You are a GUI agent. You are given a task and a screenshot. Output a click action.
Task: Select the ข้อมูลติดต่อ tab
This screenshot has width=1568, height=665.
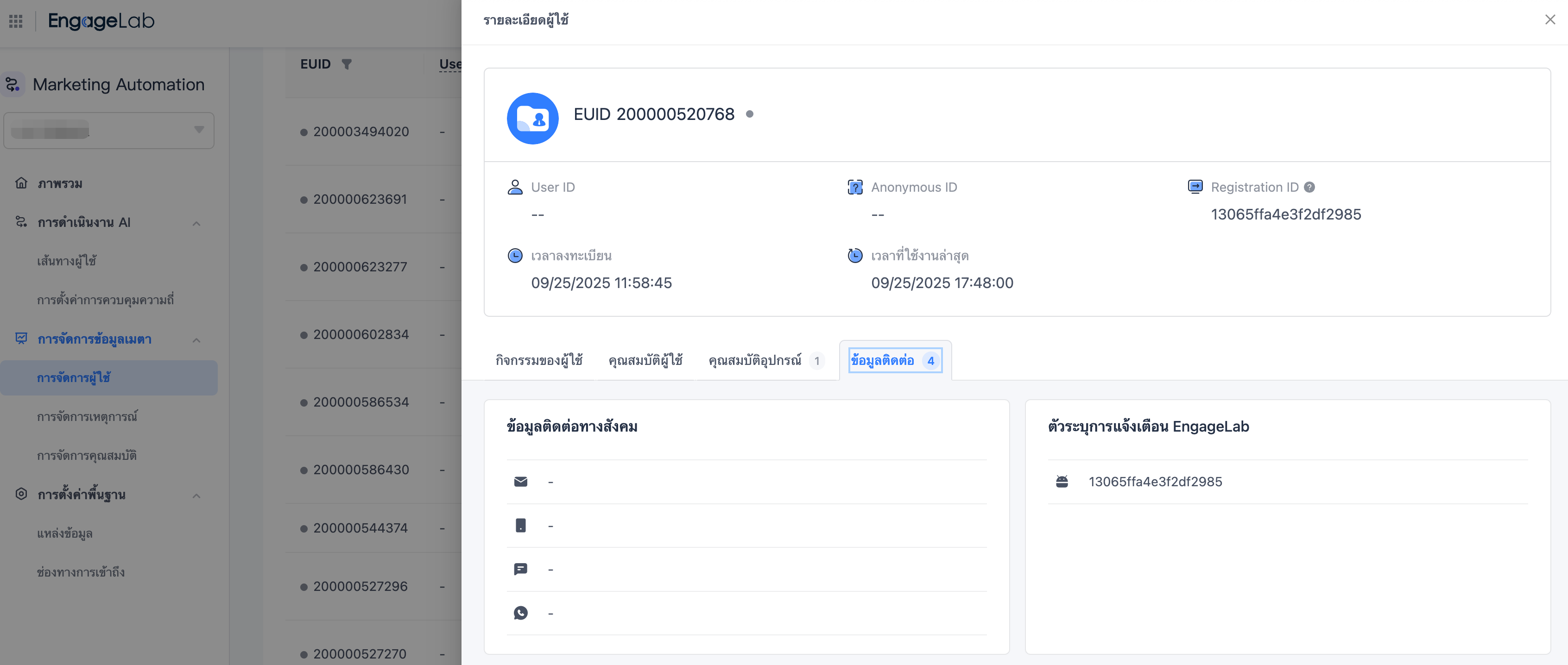pyautogui.click(x=895, y=361)
